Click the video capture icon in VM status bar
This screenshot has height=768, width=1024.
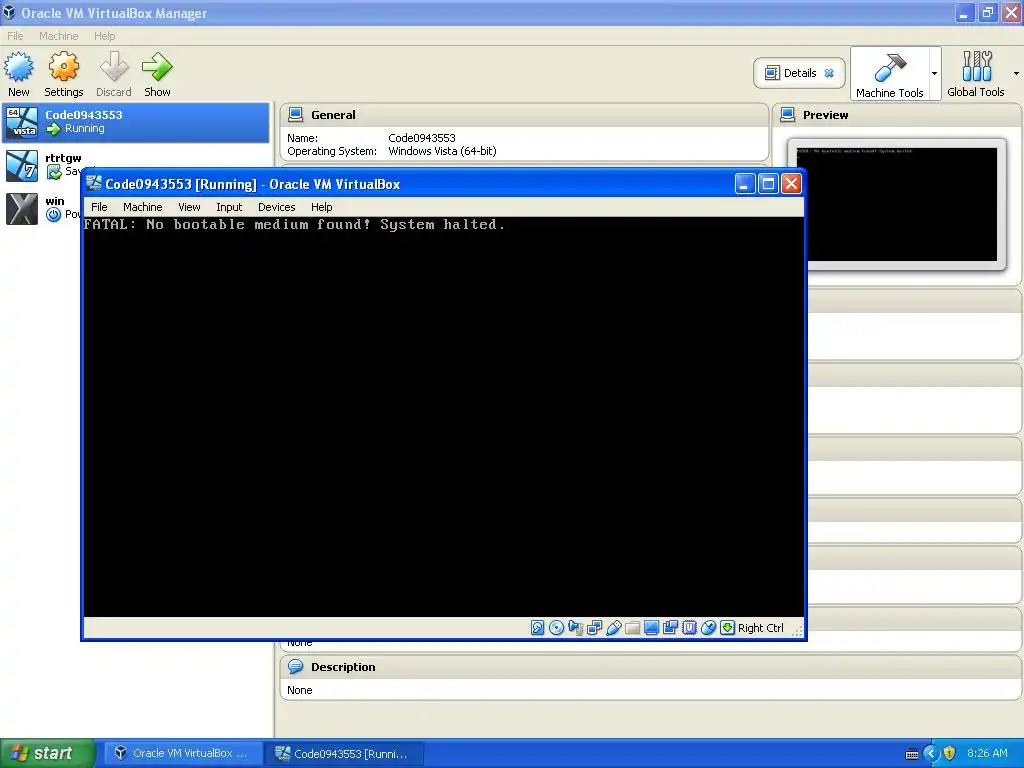[x=670, y=628]
